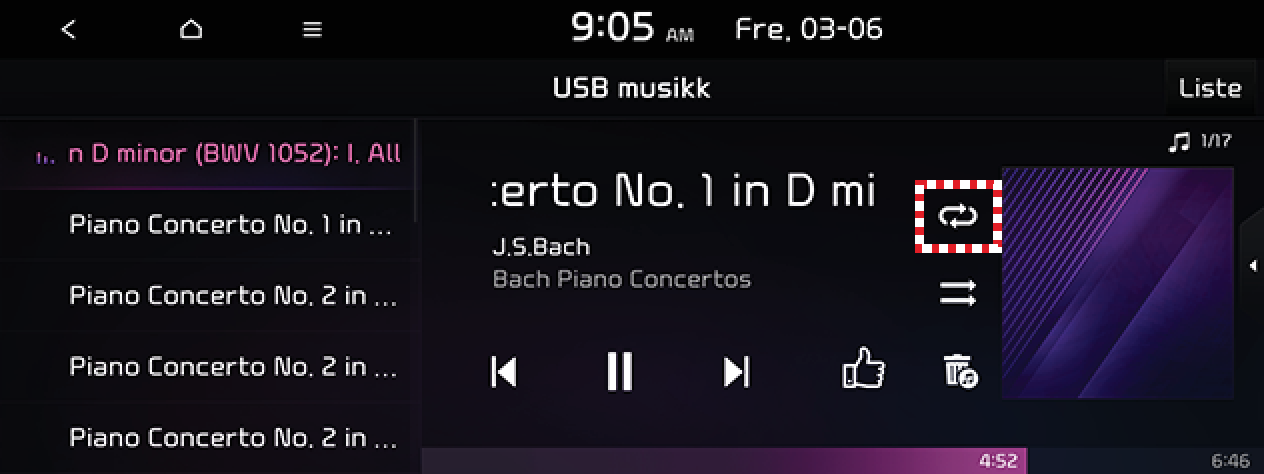This screenshot has width=1264, height=474.
Task: Toggle the repeat mode icon
Action: click(958, 216)
